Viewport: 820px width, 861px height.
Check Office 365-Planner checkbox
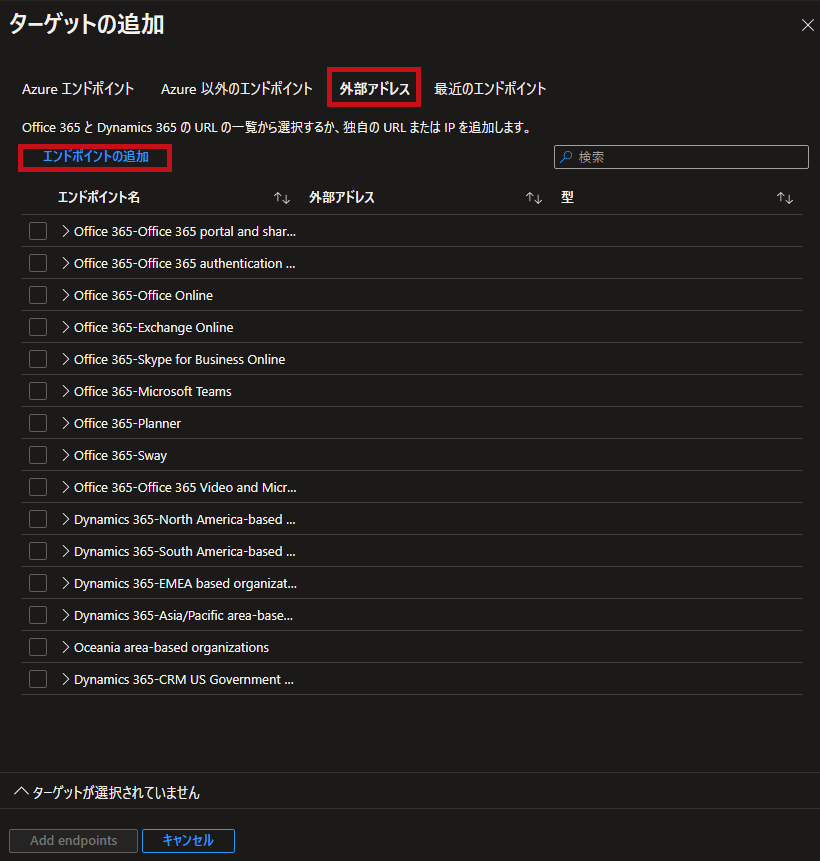[38, 423]
